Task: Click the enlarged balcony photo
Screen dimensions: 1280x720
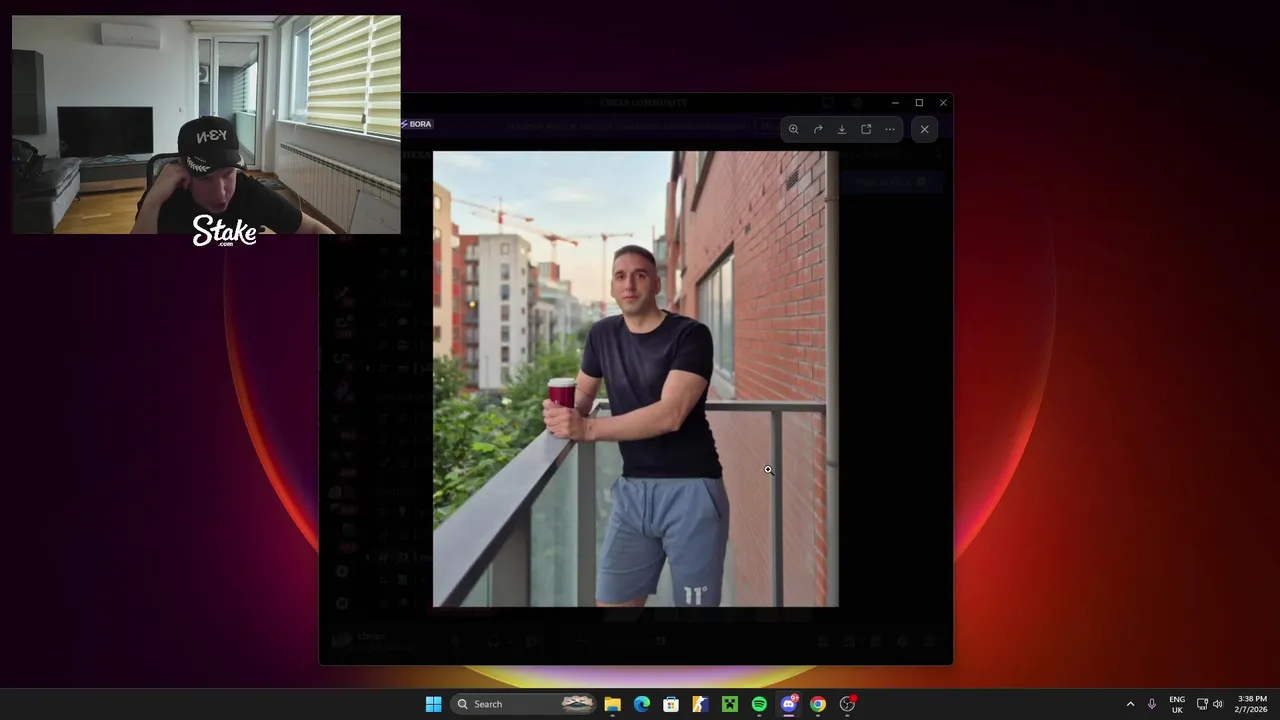Action: click(x=636, y=379)
